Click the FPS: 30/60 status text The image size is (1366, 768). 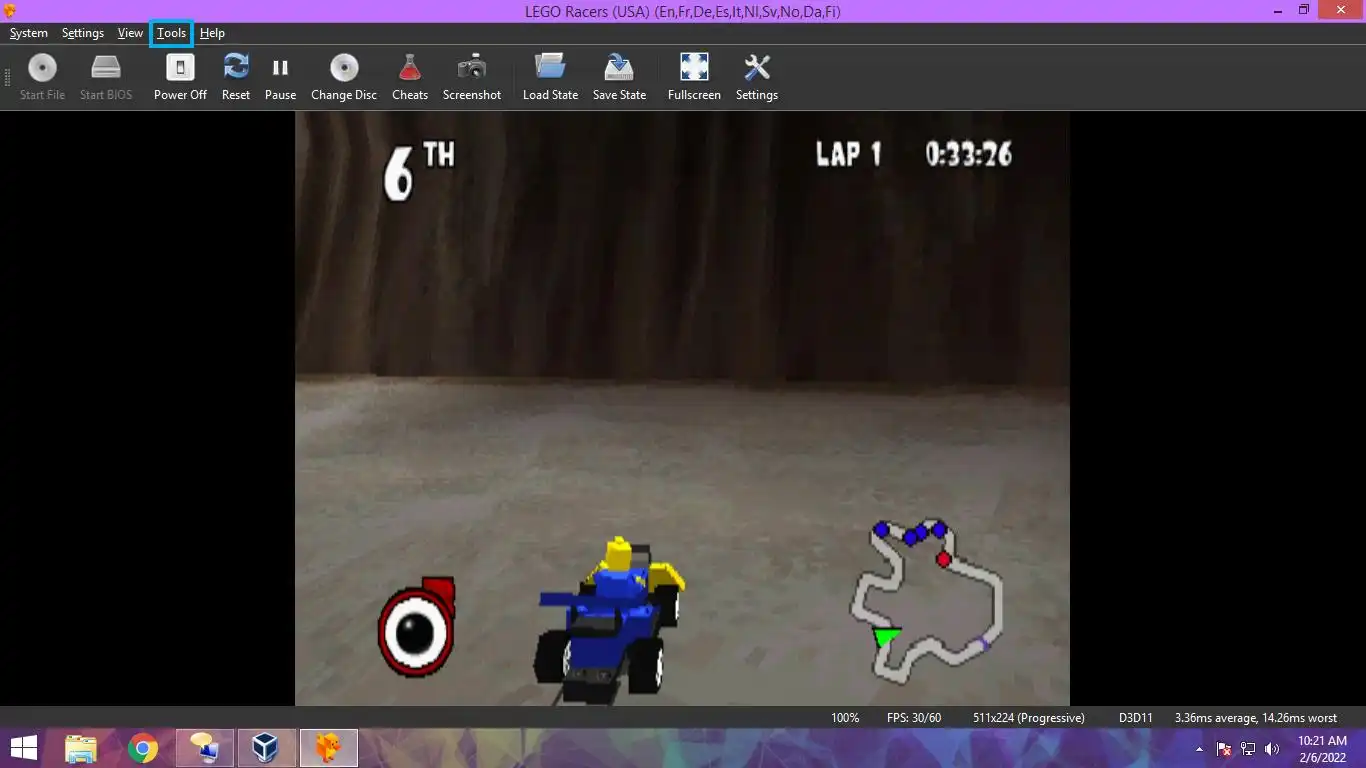(914, 718)
